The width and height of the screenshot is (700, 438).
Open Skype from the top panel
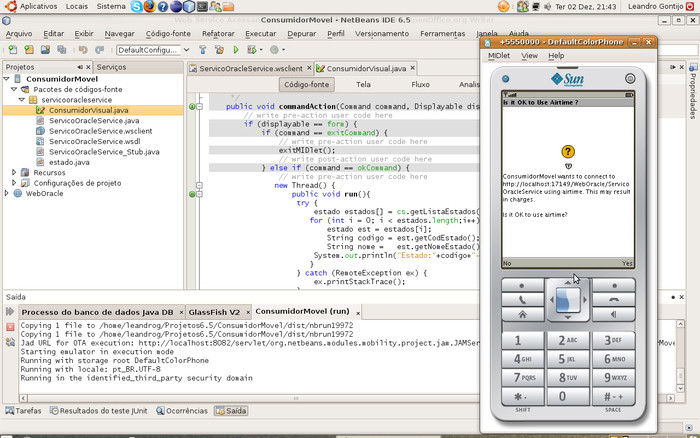(x=137, y=6)
